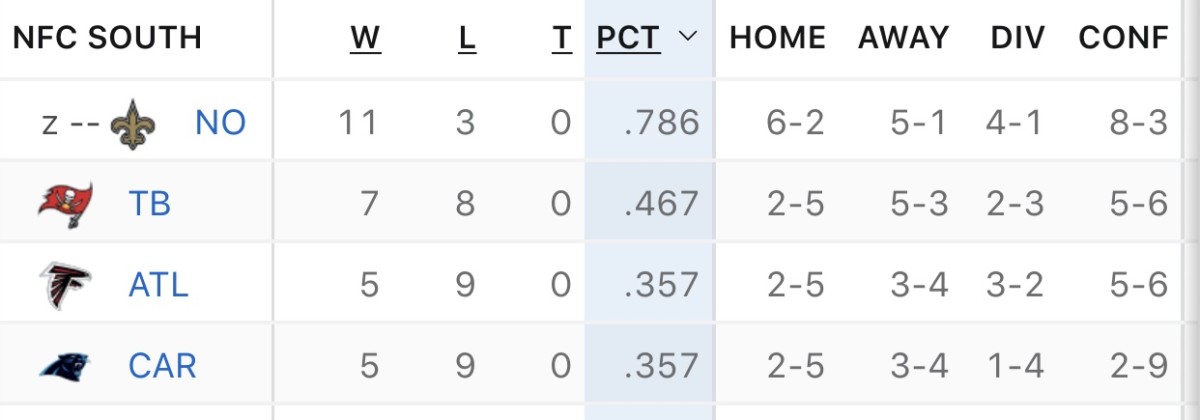Sort standings by W column

click(x=365, y=38)
